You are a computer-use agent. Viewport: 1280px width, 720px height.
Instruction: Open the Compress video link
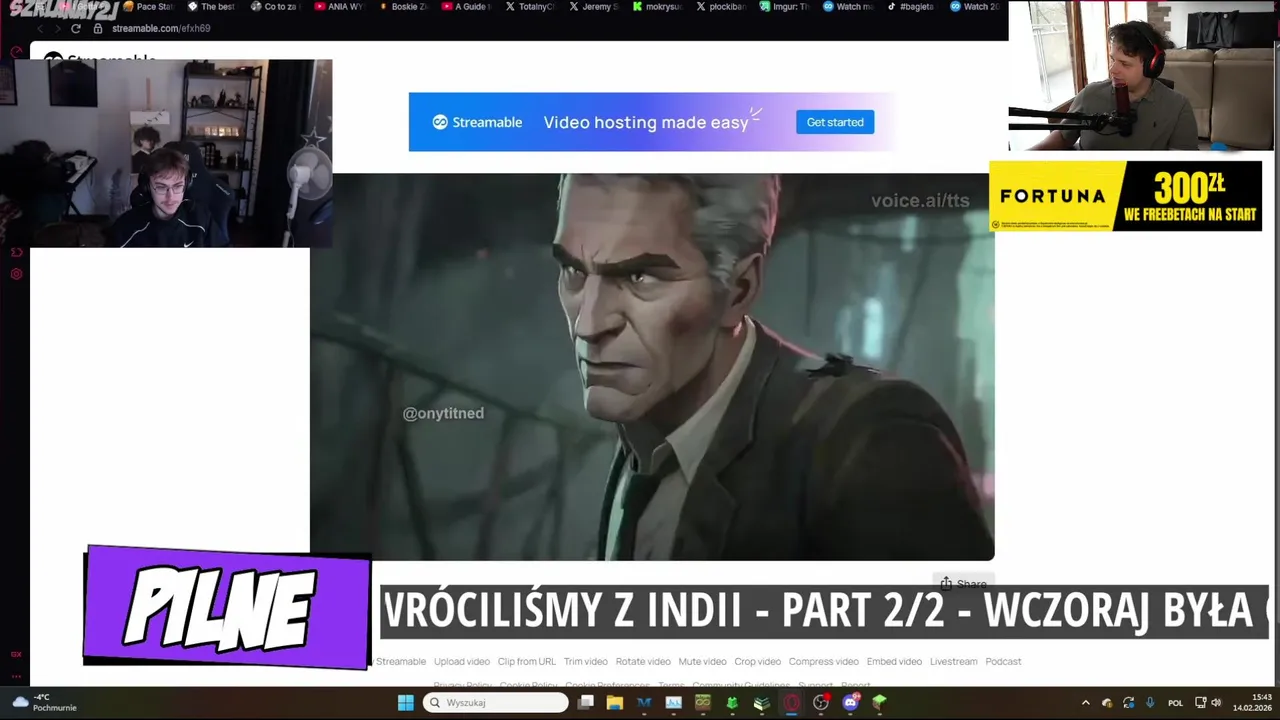click(x=823, y=661)
